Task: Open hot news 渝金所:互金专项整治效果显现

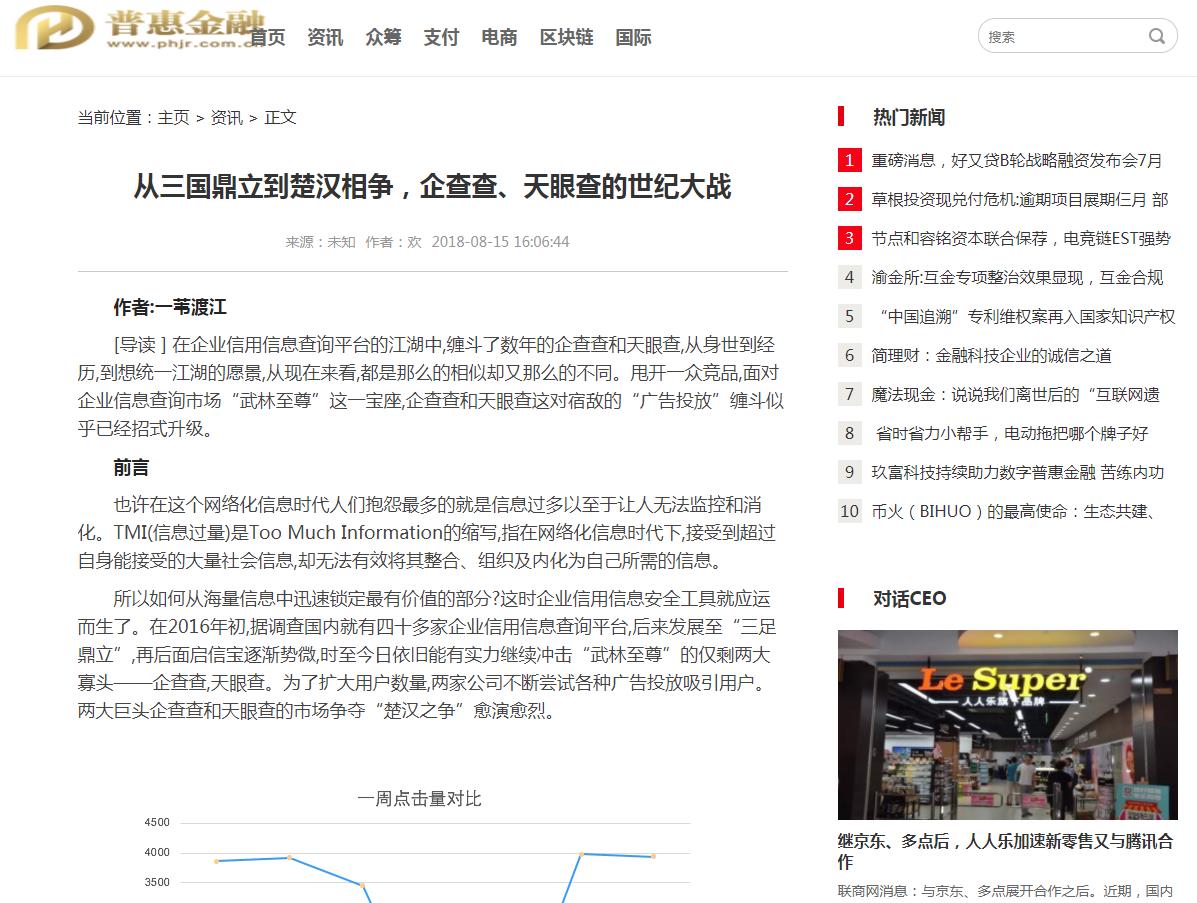Action: [1017, 277]
